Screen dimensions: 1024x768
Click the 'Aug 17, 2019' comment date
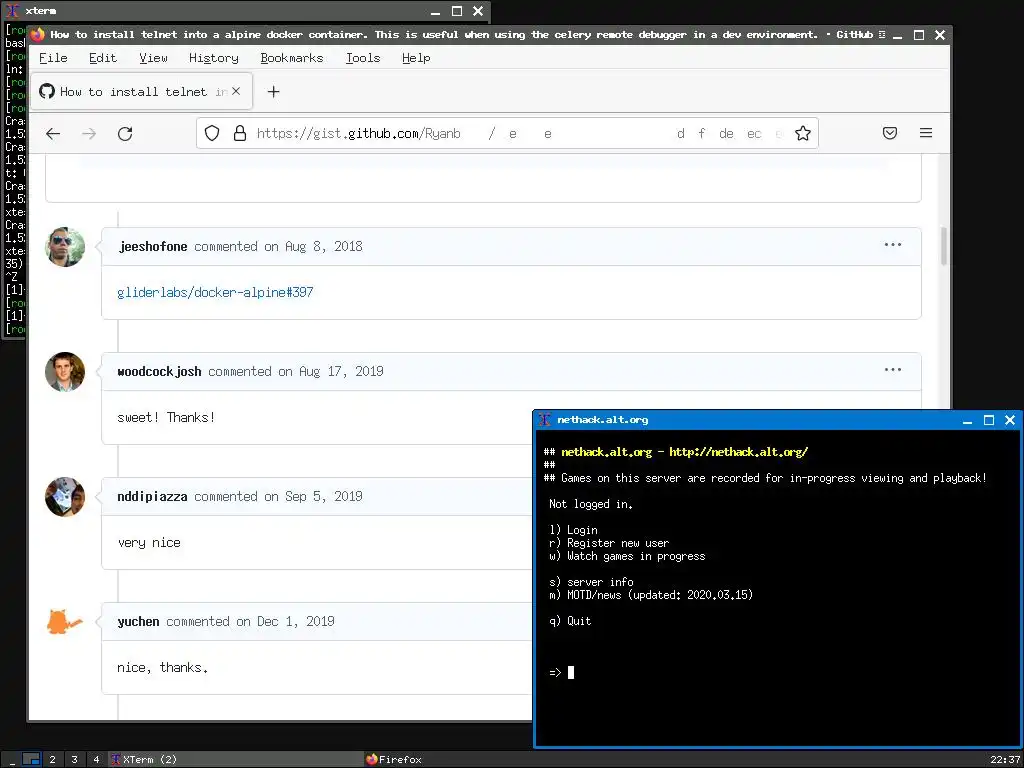[x=342, y=372]
